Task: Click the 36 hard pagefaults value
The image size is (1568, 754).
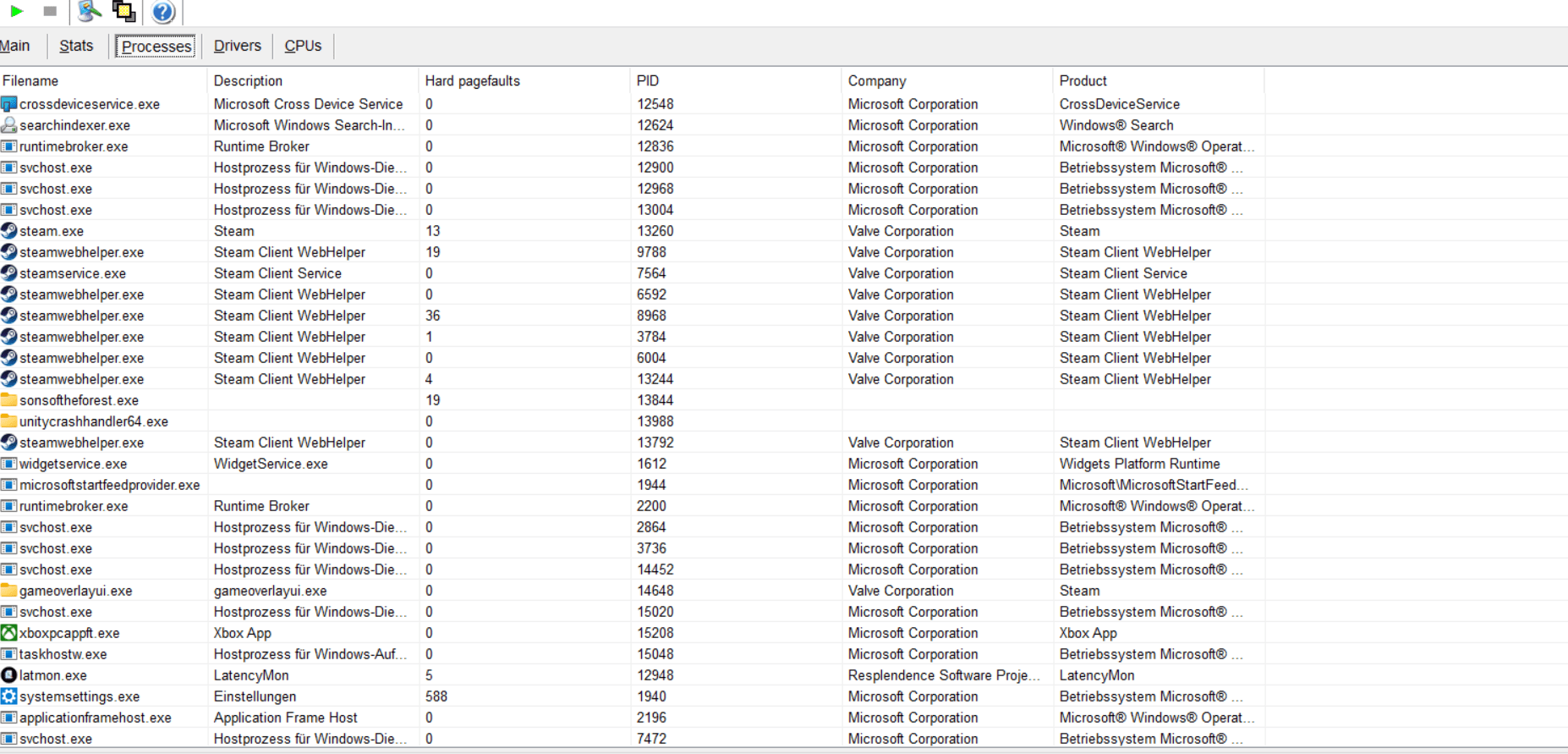Action: pyautogui.click(x=433, y=316)
